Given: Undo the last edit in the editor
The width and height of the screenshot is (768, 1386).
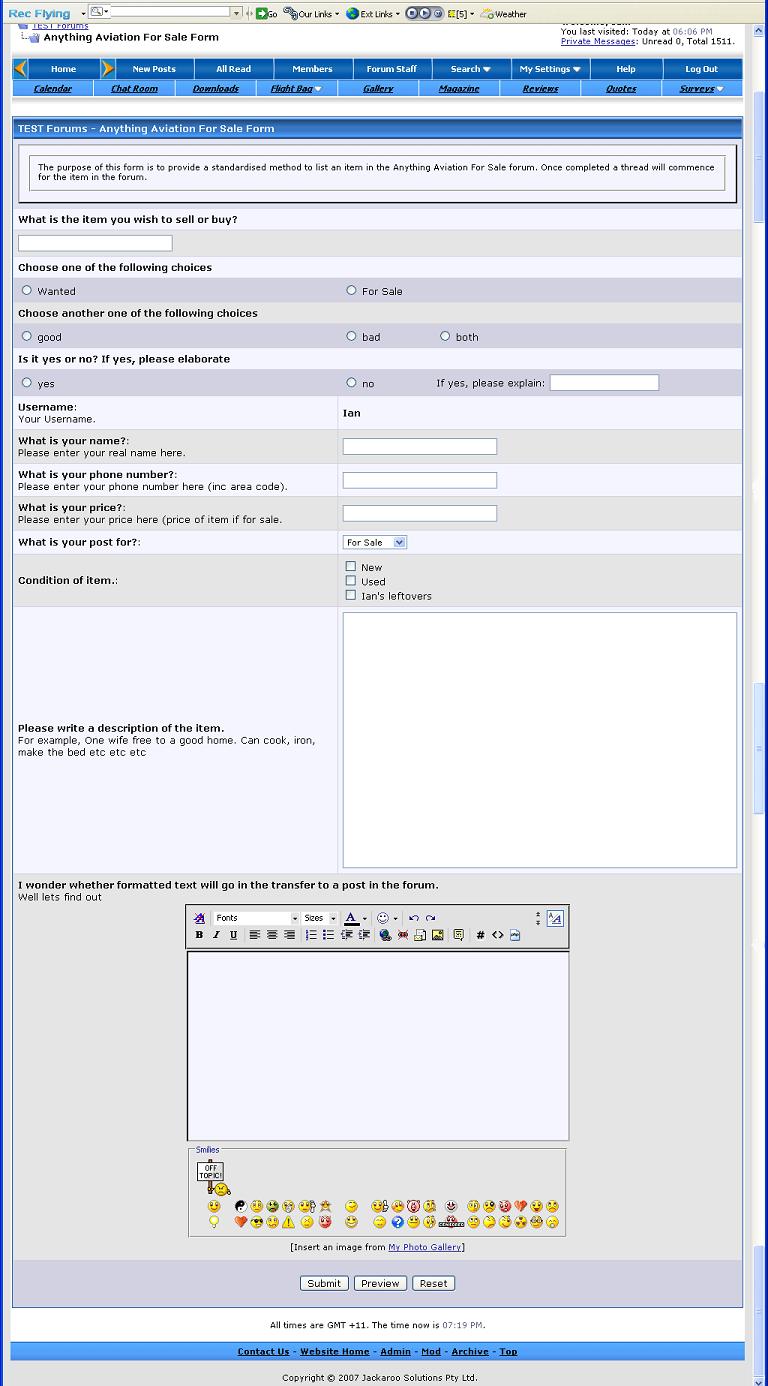Looking at the screenshot, I should point(414,918).
